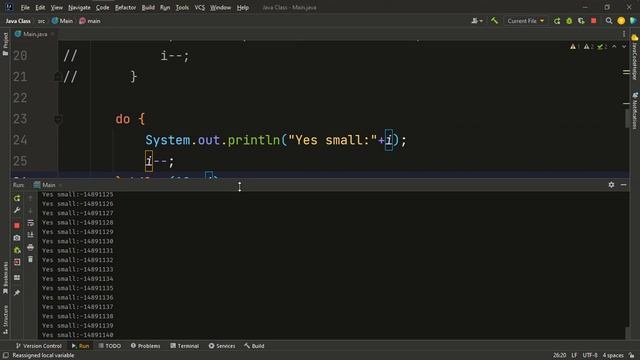Open the editor tabs more-options menu

click(x=624, y=34)
